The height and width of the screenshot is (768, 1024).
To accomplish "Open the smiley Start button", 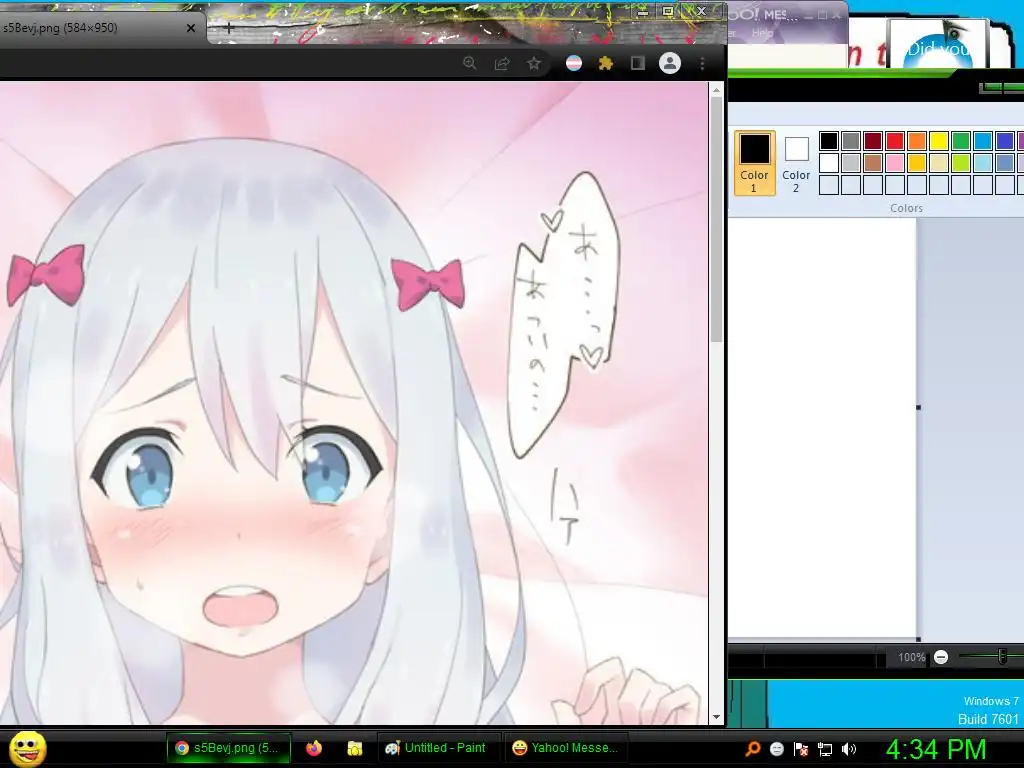I will pos(27,748).
